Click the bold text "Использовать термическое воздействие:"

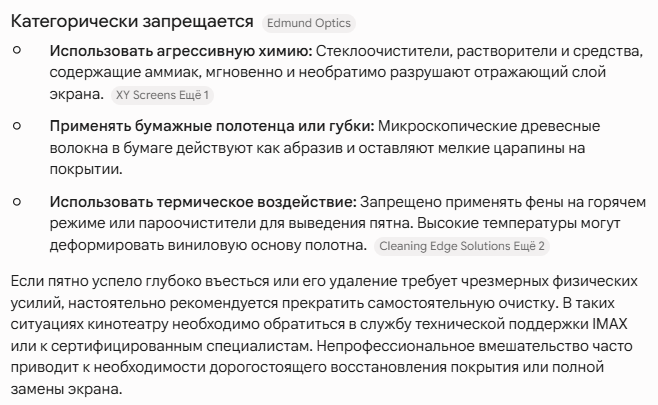(203, 202)
